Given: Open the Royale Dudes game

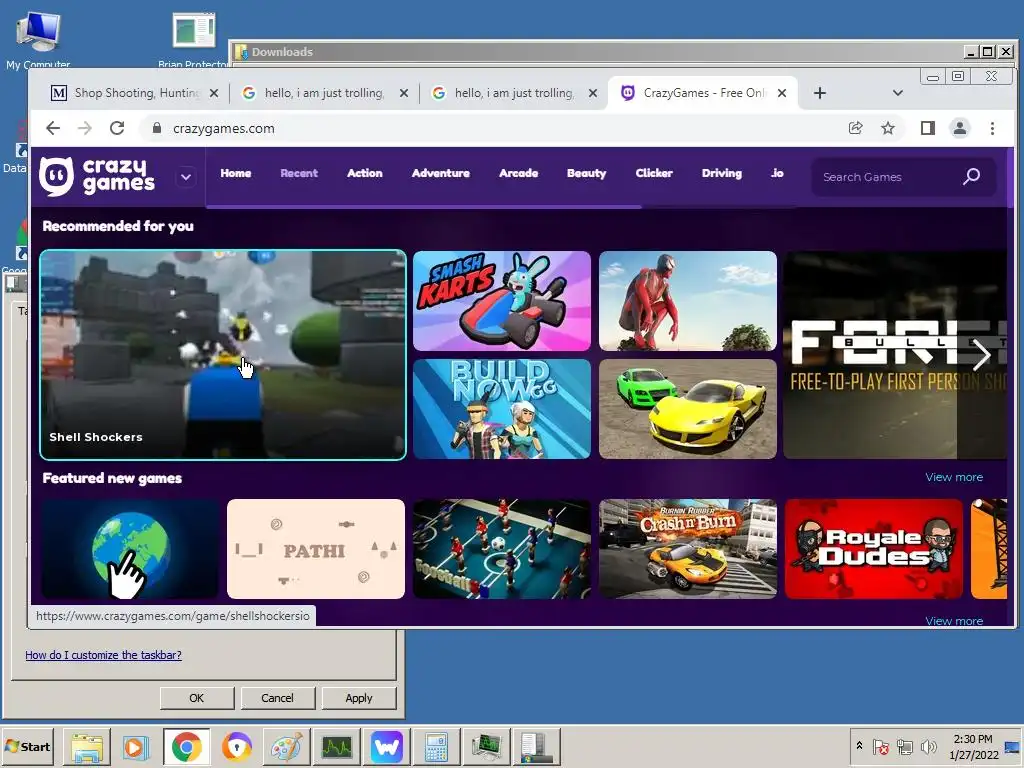Looking at the screenshot, I should point(874,549).
